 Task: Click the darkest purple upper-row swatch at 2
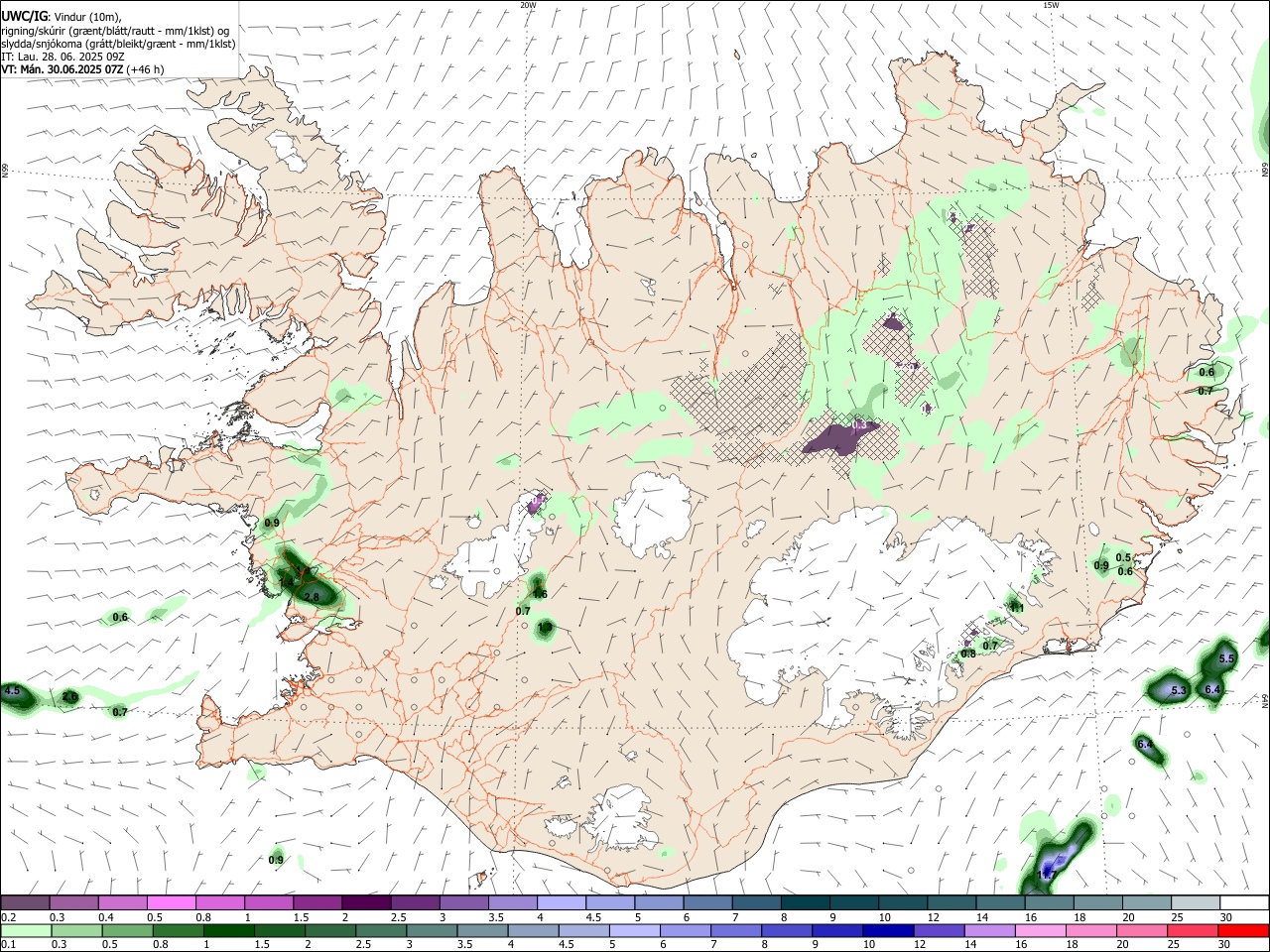point(366,902)
